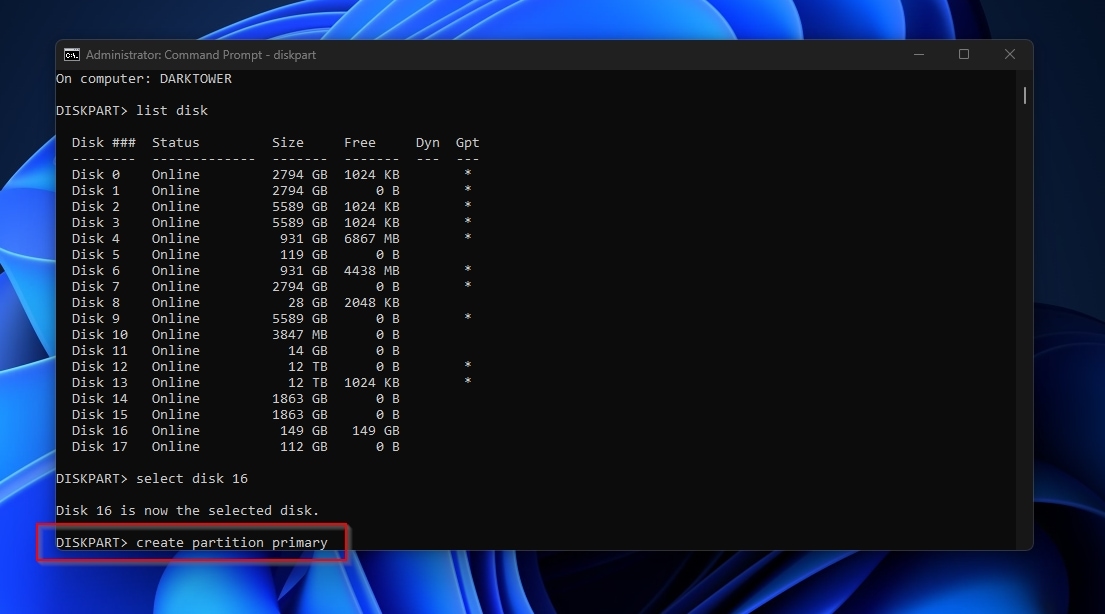This screenshot has height=614, width=1105.
Task: Click the '6867 MB' free value of Disk 4
Action: [x=371, y=238]
